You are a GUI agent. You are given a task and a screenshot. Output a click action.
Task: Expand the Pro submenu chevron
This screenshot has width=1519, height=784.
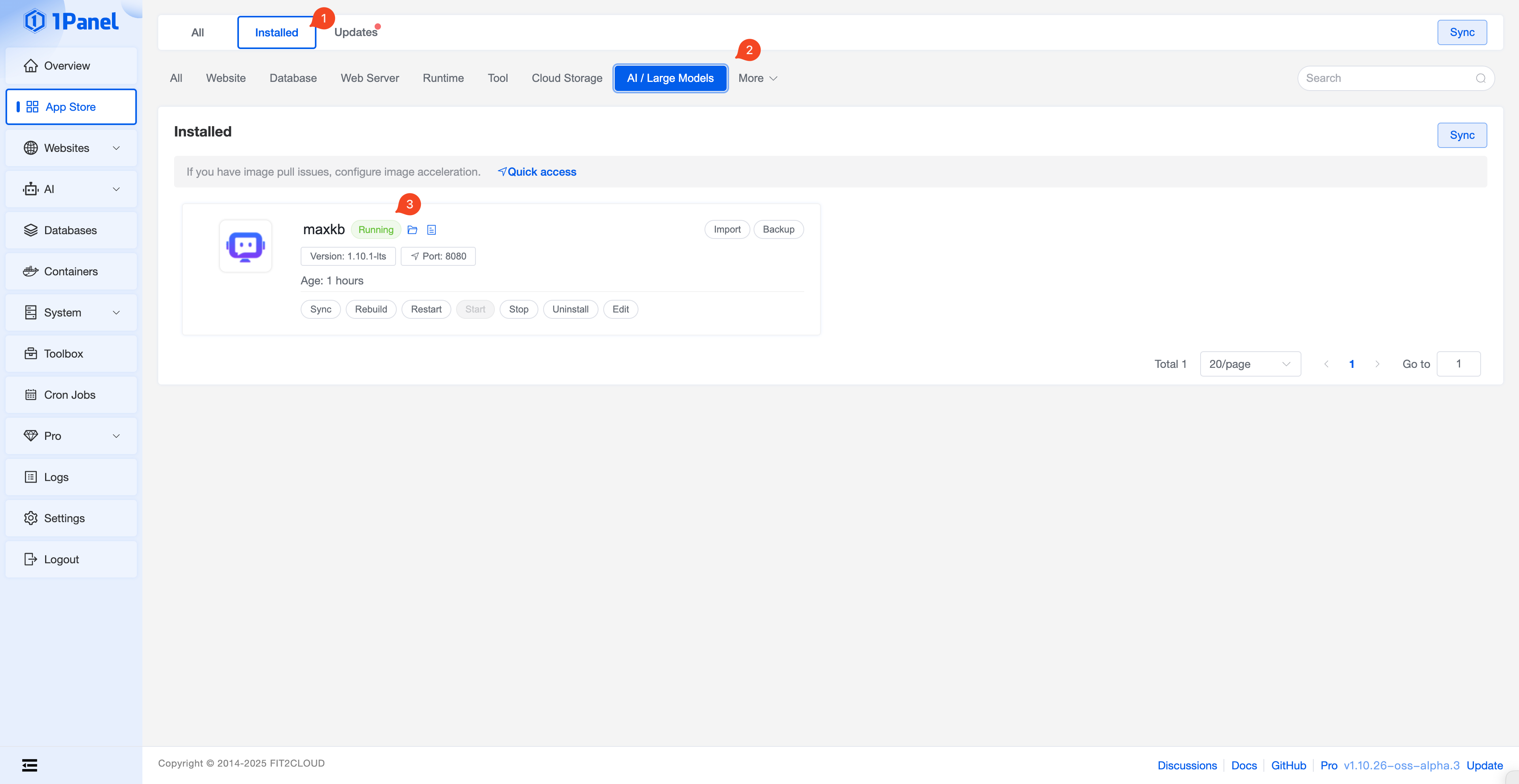[x=116, y=436]
